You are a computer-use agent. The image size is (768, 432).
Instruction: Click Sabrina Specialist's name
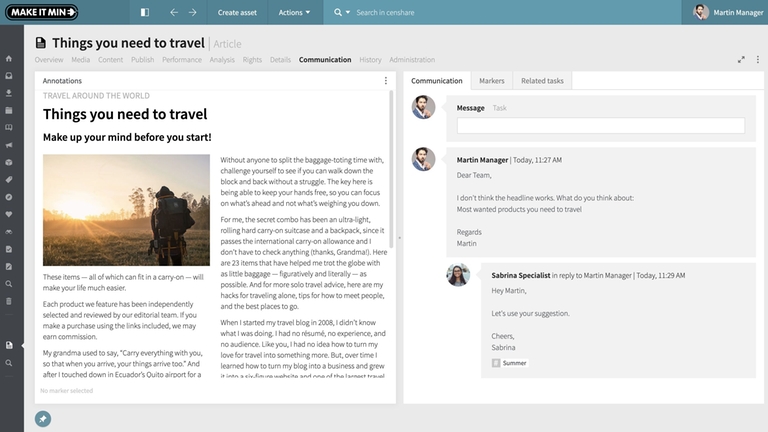coord(521,275)
